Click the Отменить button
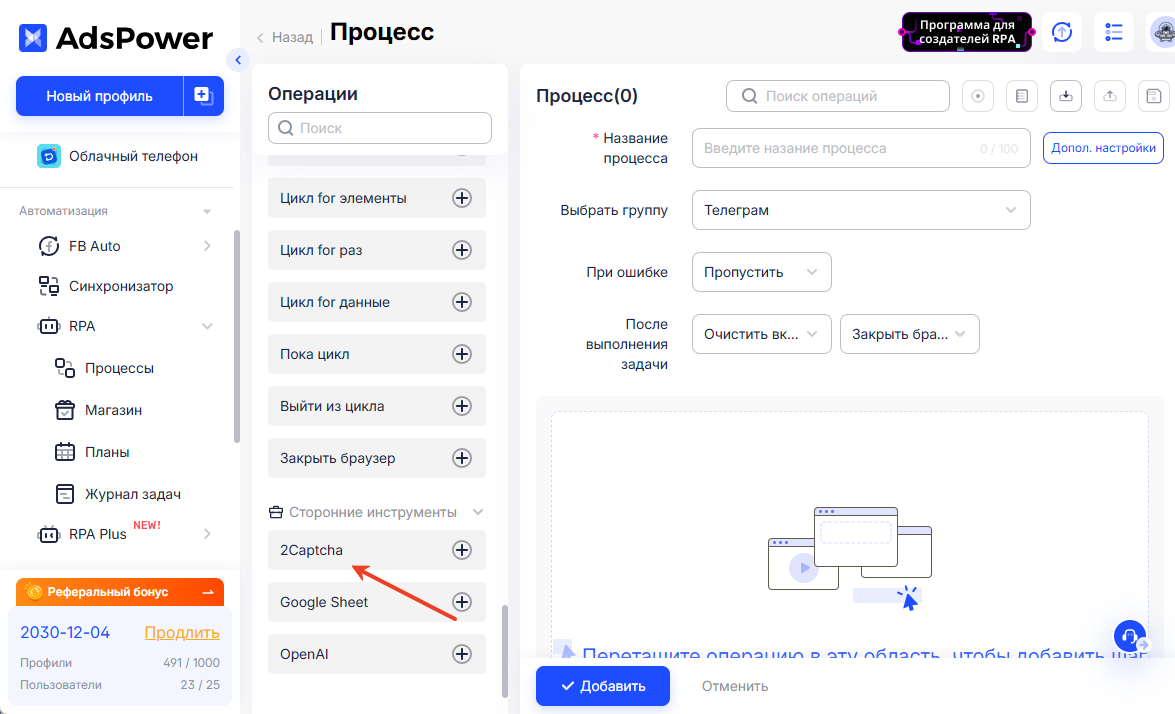This screenshot has width=1175, height=714. [734, 686]
